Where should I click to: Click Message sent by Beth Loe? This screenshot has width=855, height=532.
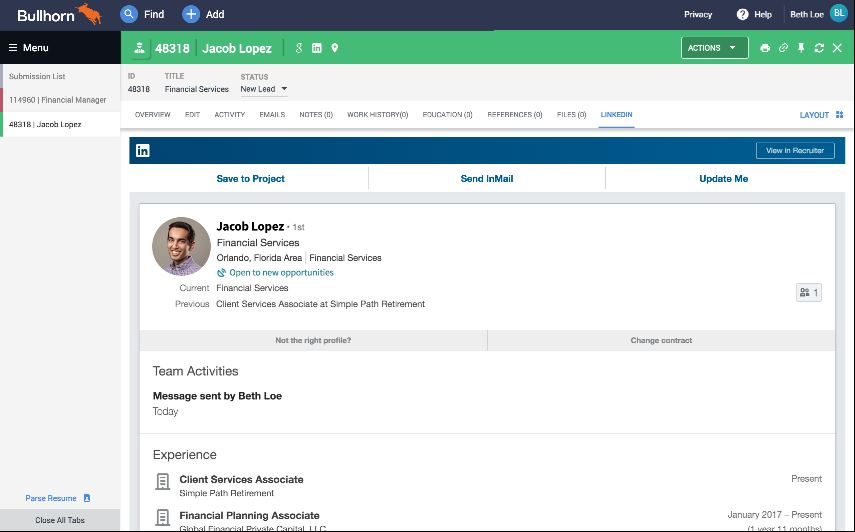[217, 396]
